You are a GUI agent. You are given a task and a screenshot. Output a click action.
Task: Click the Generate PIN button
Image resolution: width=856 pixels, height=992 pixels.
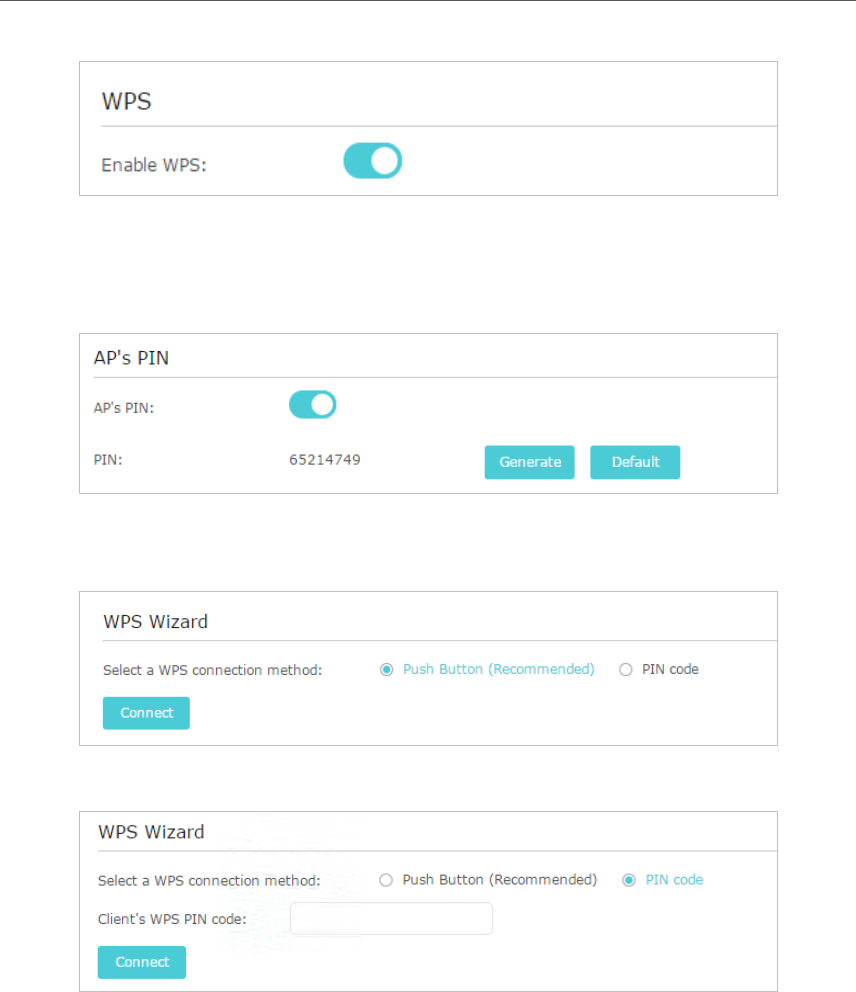[x=529, y=462]
